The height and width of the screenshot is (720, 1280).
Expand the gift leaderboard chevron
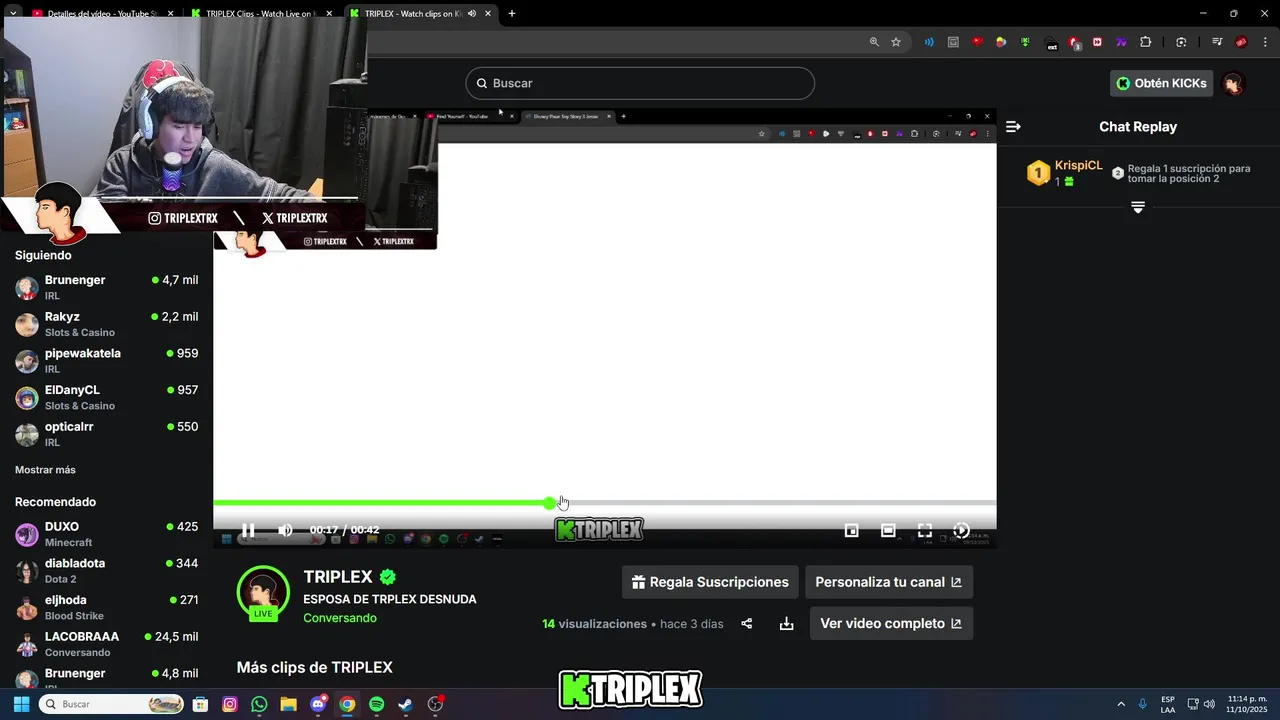click(x=1137, y=207)
